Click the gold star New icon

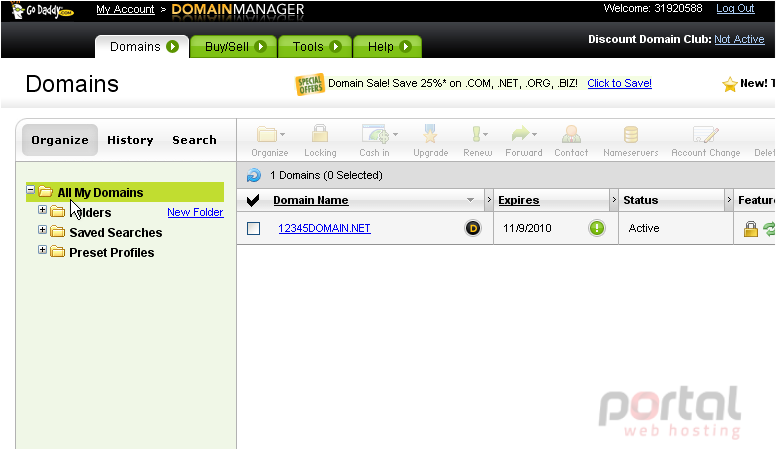pyautogui.click(x=729, y=84)
